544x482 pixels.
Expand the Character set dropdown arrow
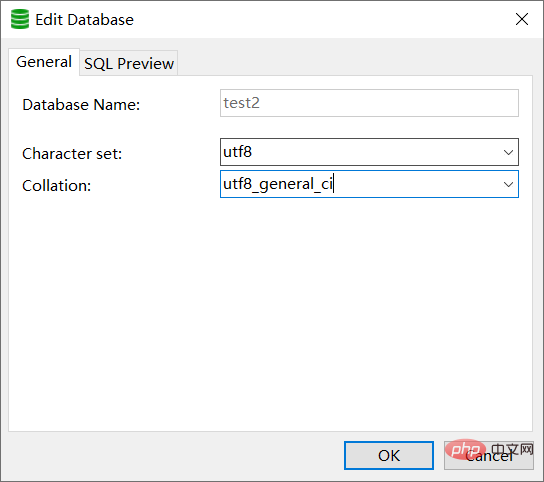click(x=508, y=152)
